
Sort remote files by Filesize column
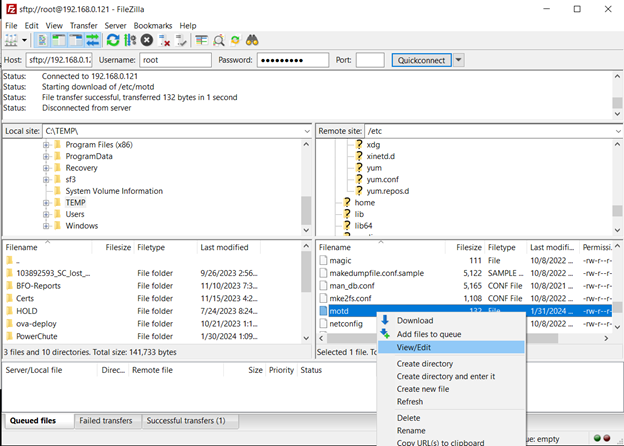[x=465, y=247]
